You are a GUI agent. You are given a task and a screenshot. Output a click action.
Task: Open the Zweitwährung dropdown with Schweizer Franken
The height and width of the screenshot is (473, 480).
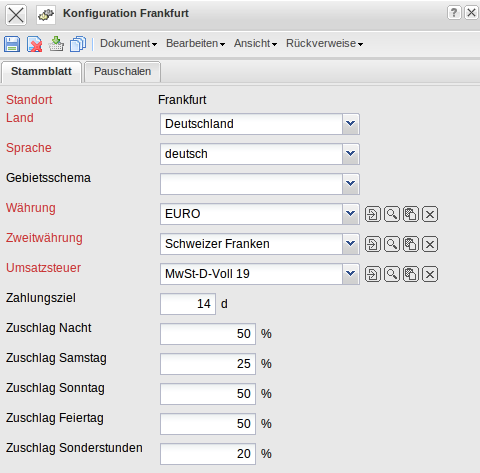pyautogui.click(x=350, y=244)
